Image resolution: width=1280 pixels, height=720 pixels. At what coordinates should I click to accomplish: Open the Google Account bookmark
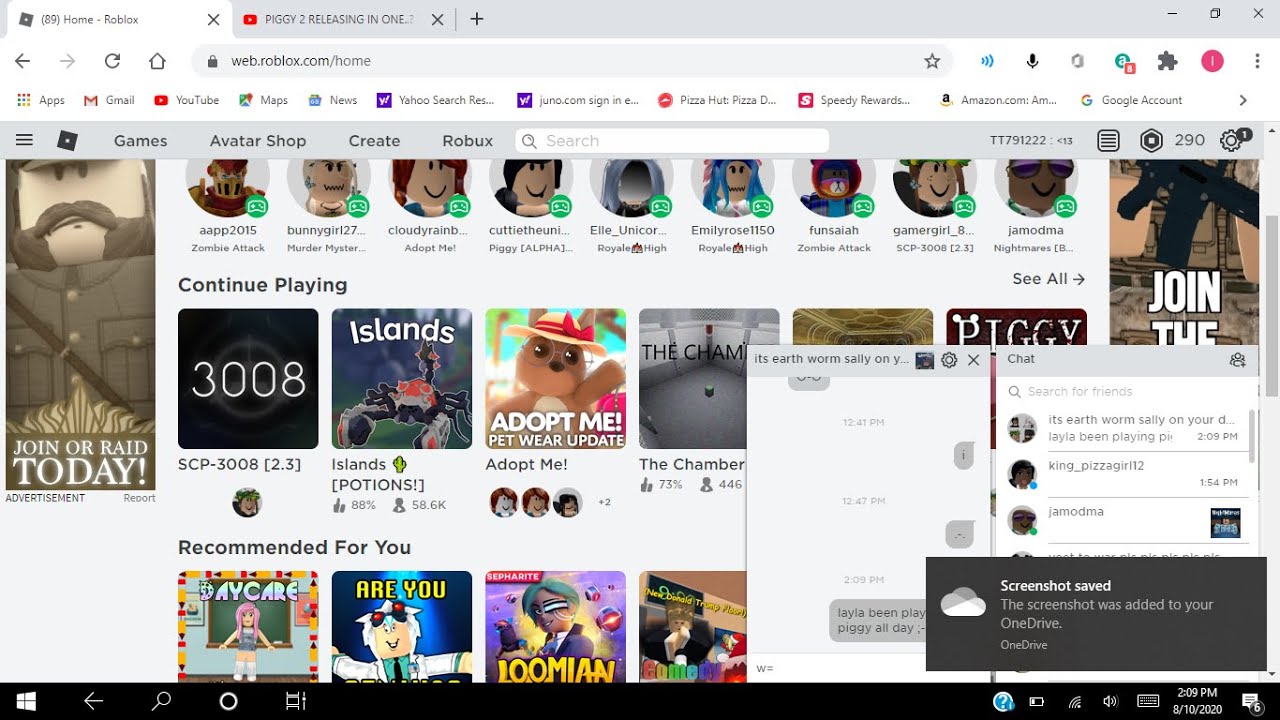(1131, 100)
